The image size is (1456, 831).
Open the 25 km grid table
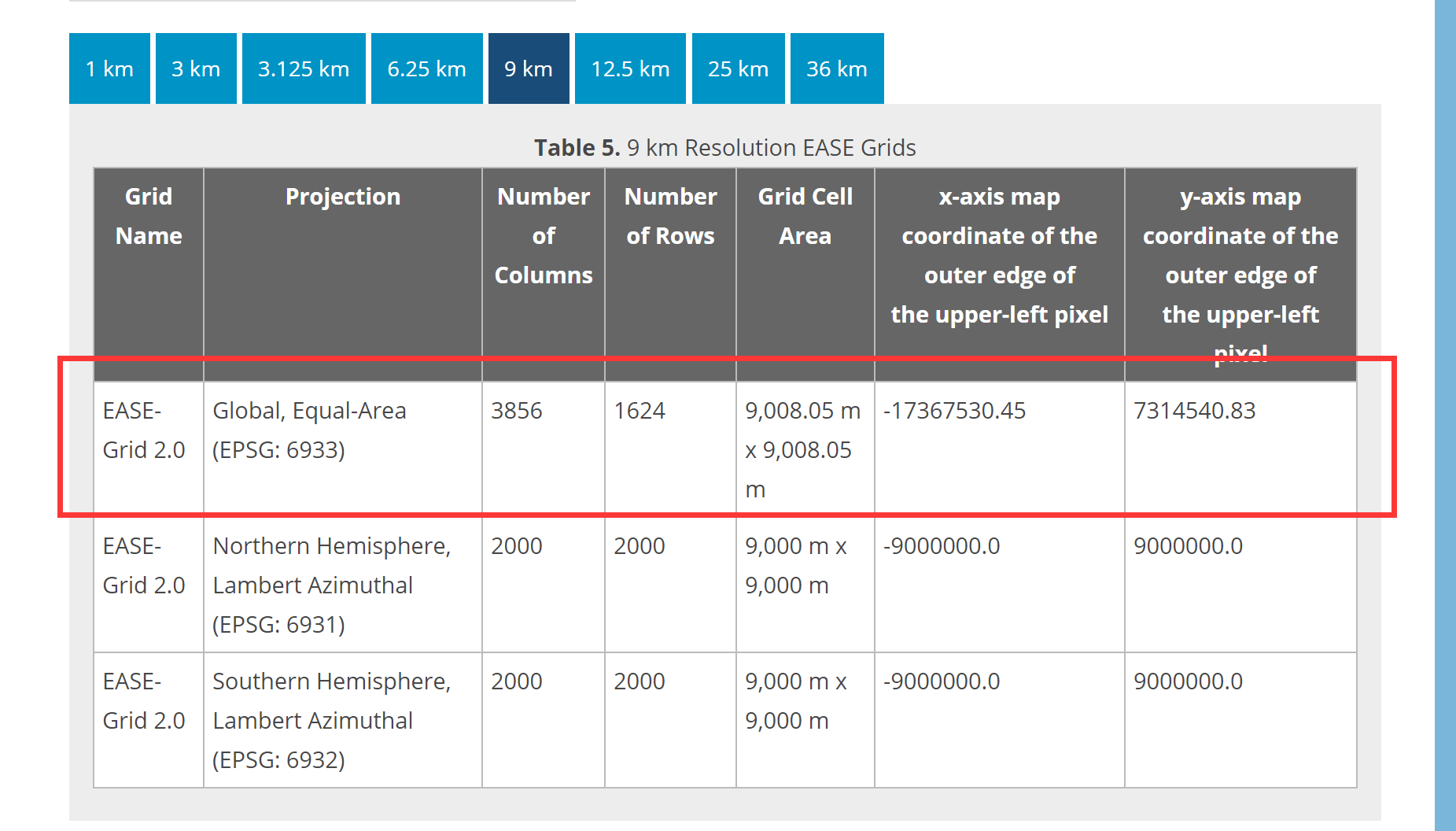click(x=737, y=68)
